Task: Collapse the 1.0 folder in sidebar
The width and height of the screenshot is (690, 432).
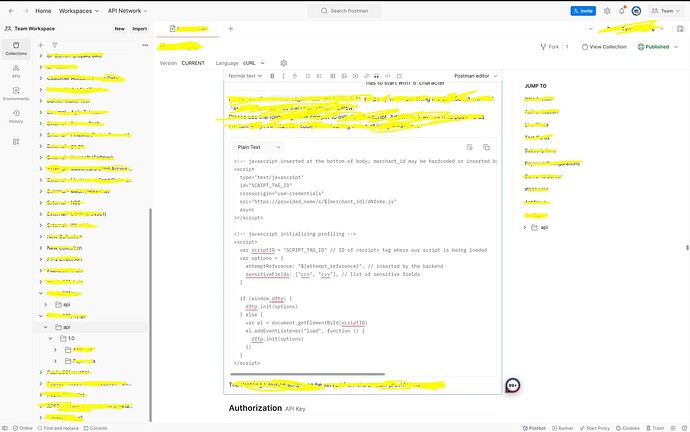Action: coord(51,338)
